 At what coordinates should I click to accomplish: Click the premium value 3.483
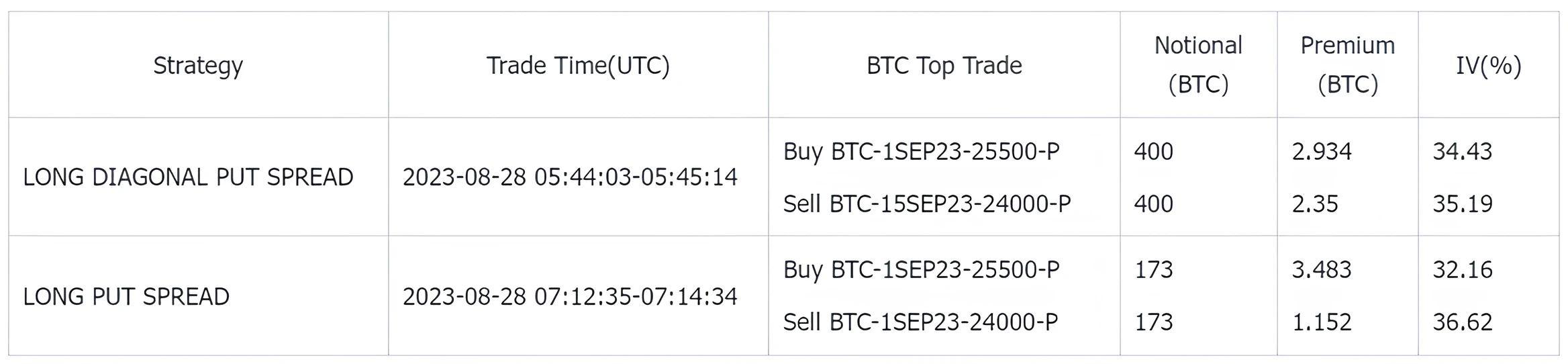(x=1321, y=269)
